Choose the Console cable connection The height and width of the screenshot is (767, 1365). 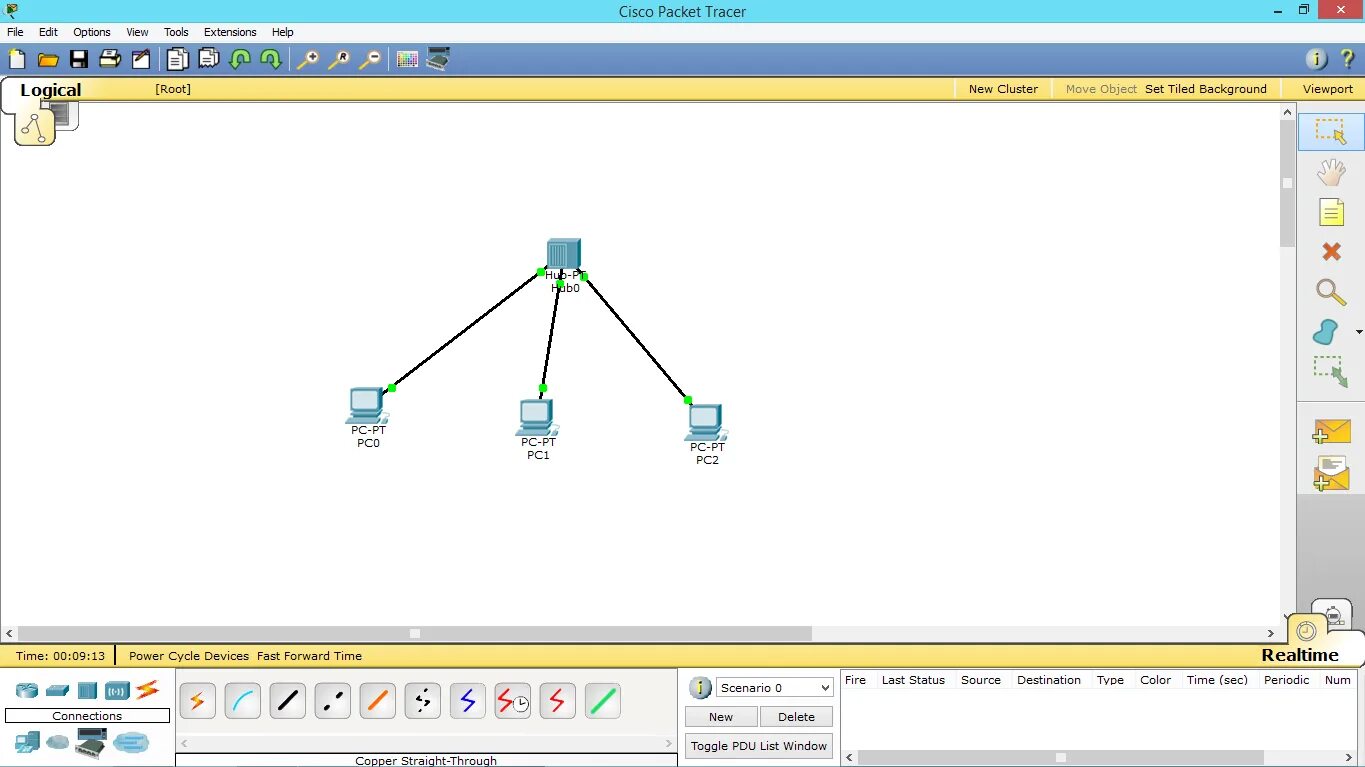tap(242, 702)
